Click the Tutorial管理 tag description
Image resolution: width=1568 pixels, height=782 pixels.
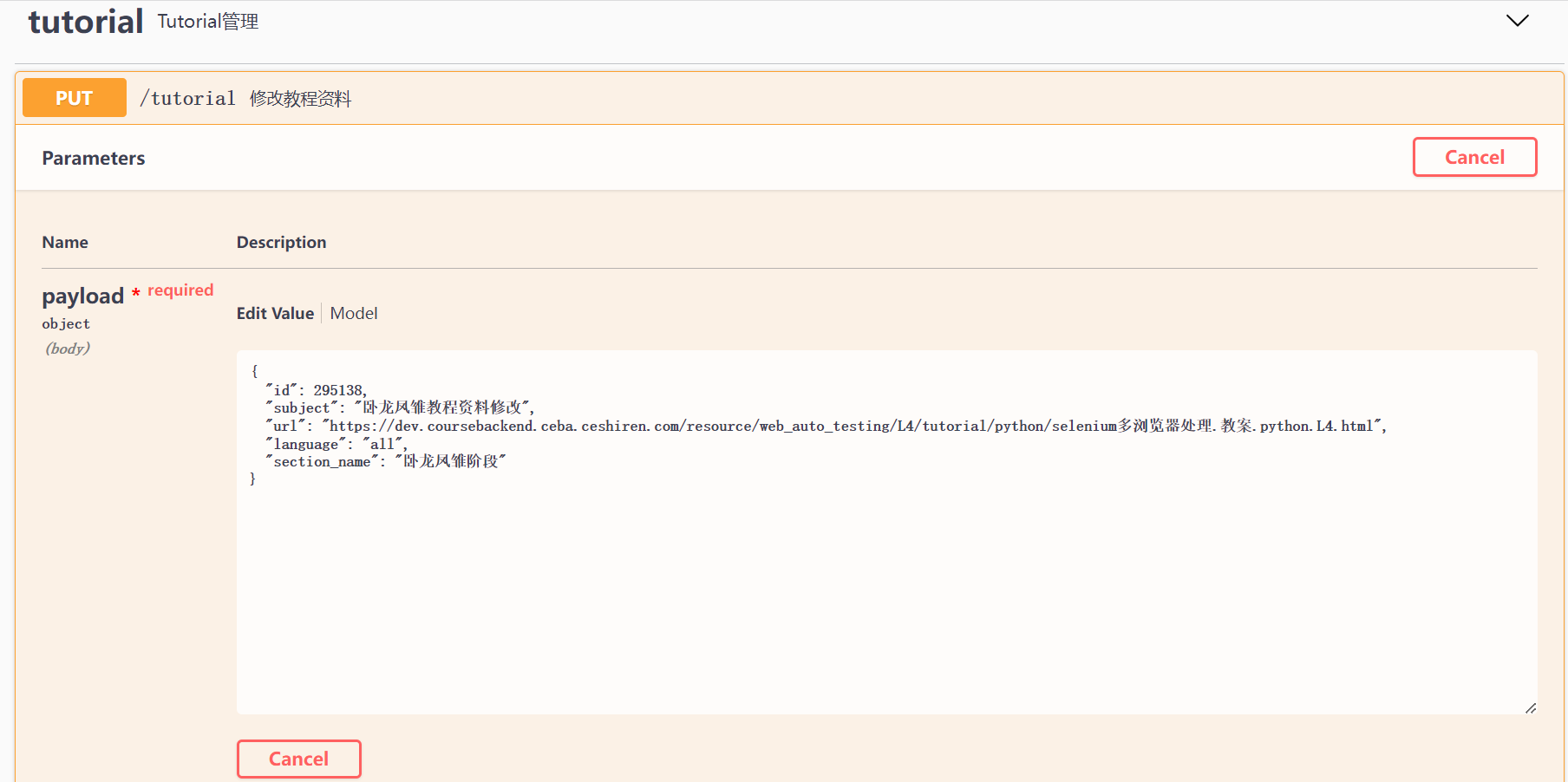click(x=208, y=22)
